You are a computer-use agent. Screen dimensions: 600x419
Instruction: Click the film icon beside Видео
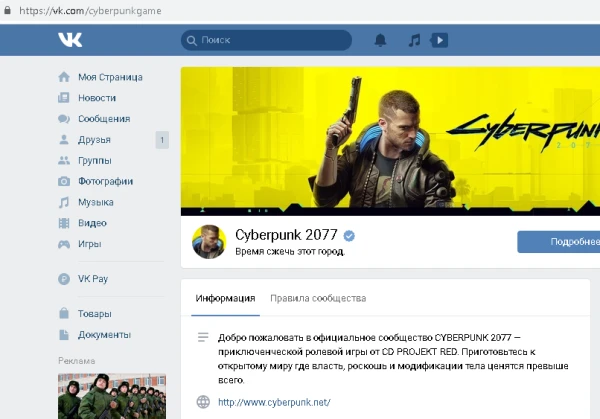64,223
